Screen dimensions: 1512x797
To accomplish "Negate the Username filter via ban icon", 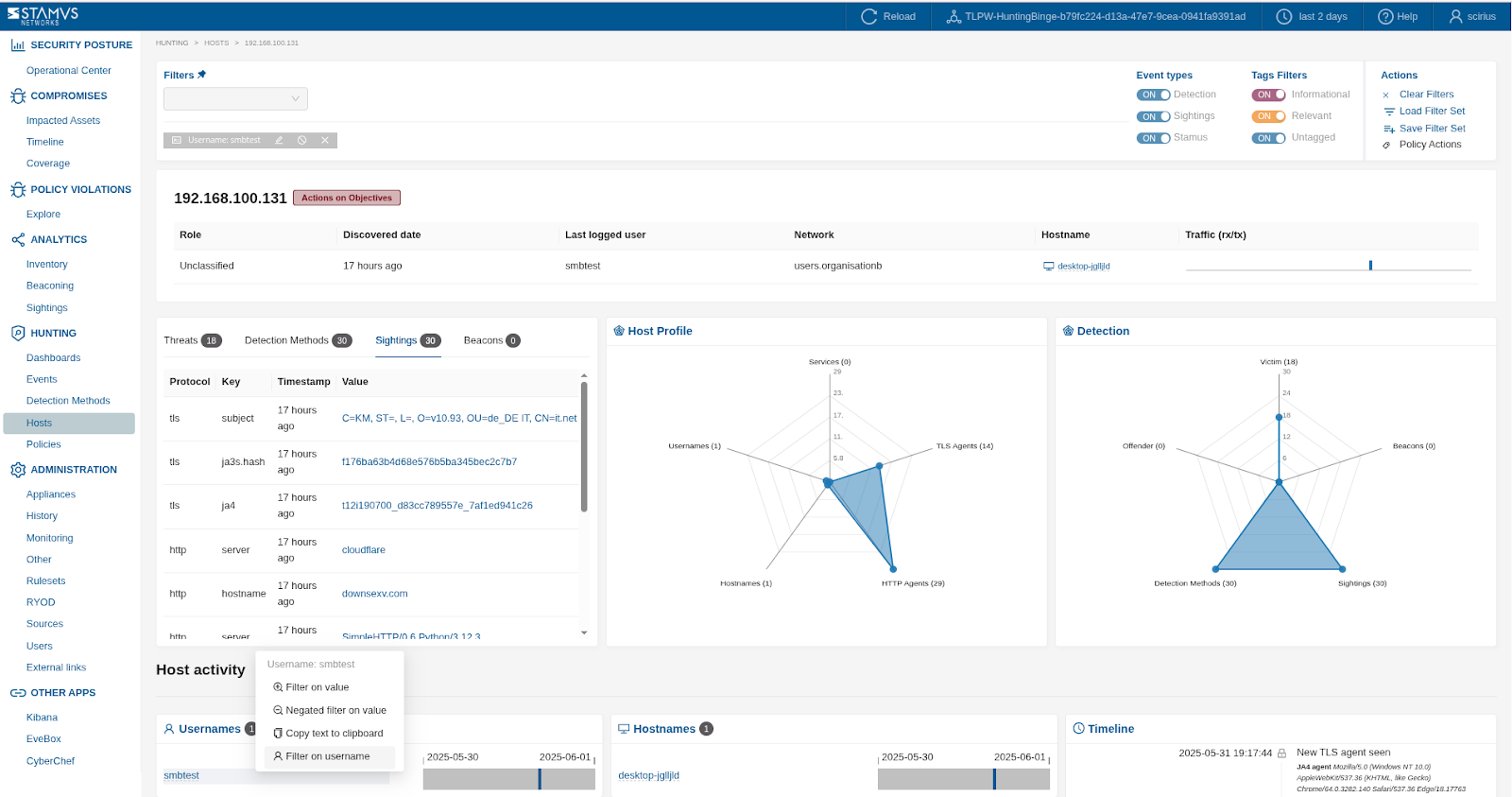I will 302,140.
